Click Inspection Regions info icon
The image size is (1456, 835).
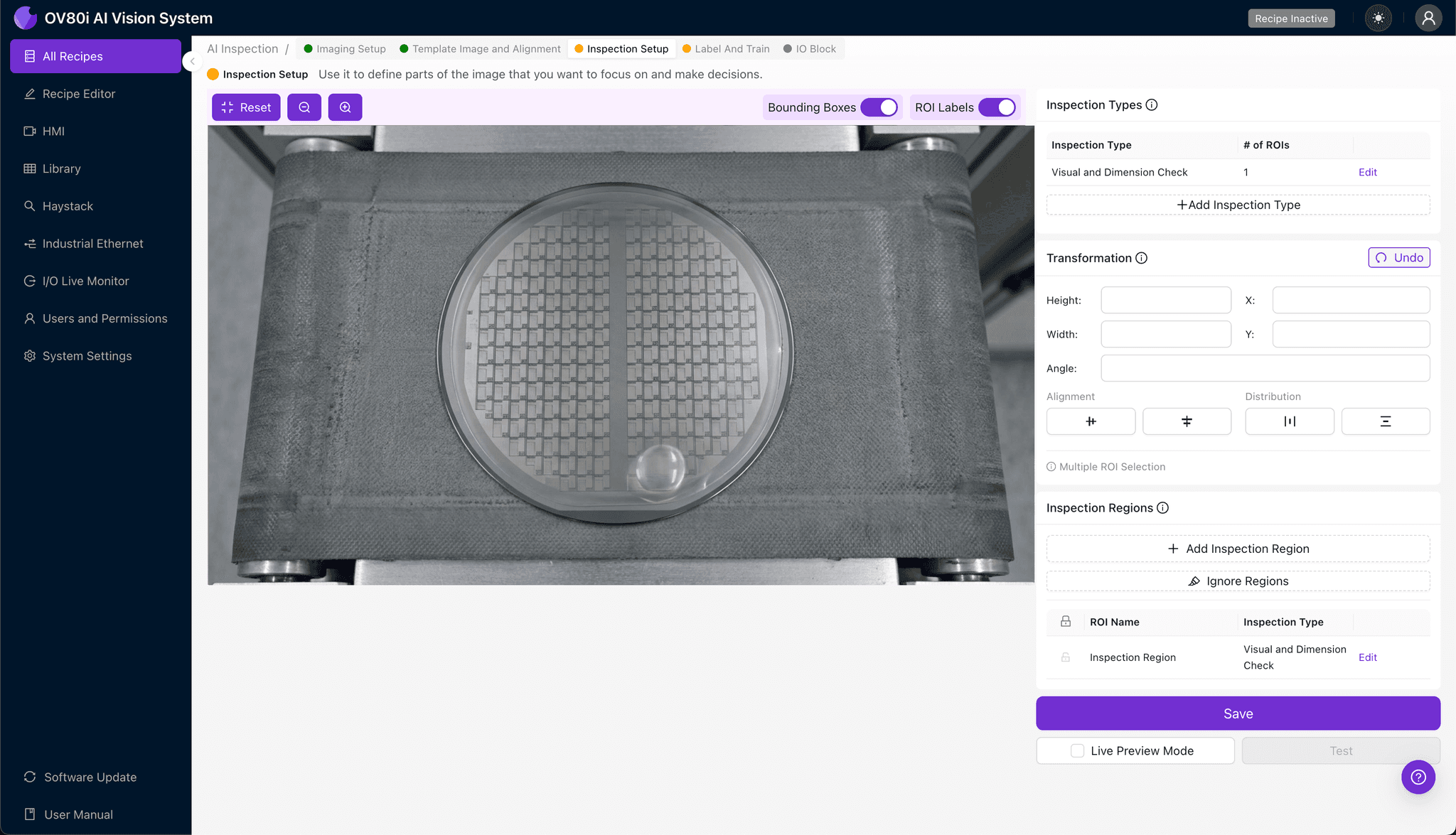tap(1163, 508)
